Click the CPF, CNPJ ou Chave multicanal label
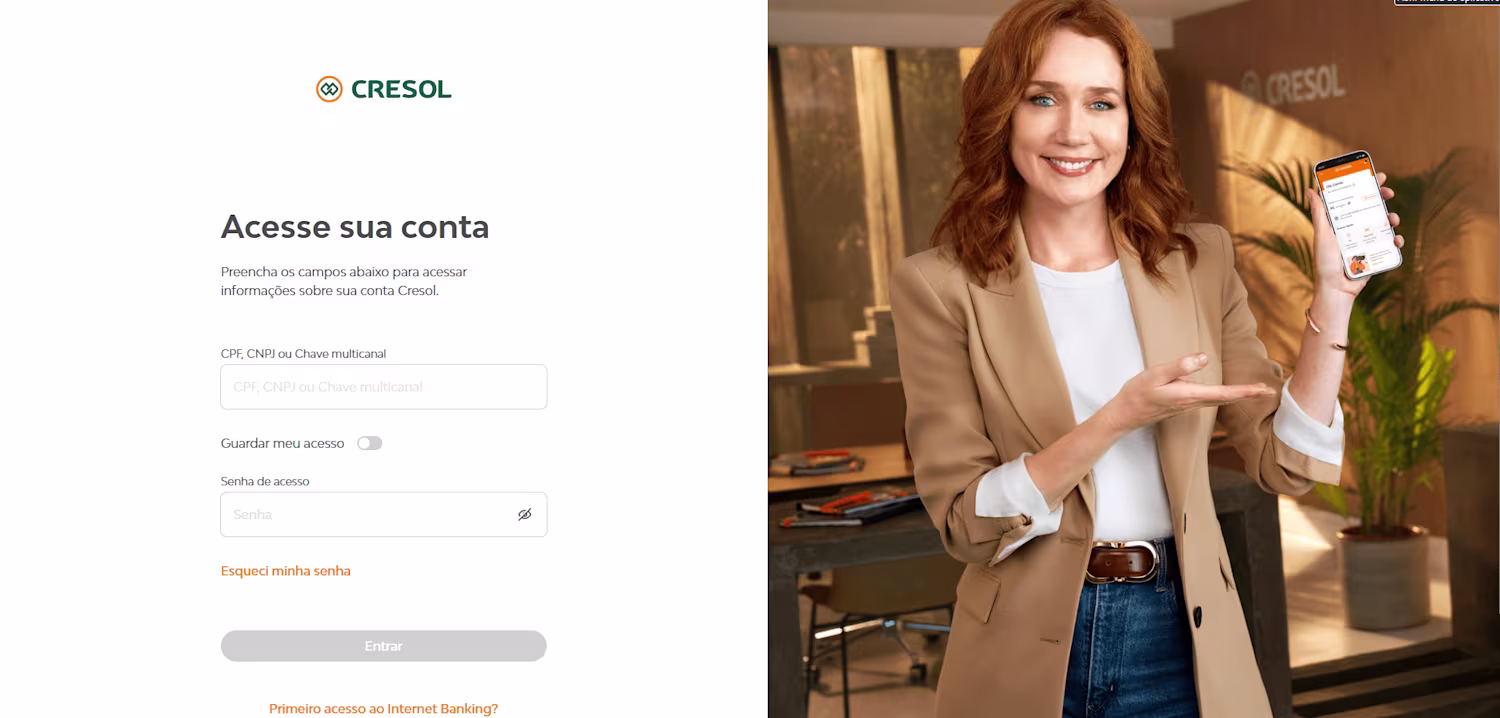Image resolution: width=1500 pixels, height=718 pixels. [303, 353]
